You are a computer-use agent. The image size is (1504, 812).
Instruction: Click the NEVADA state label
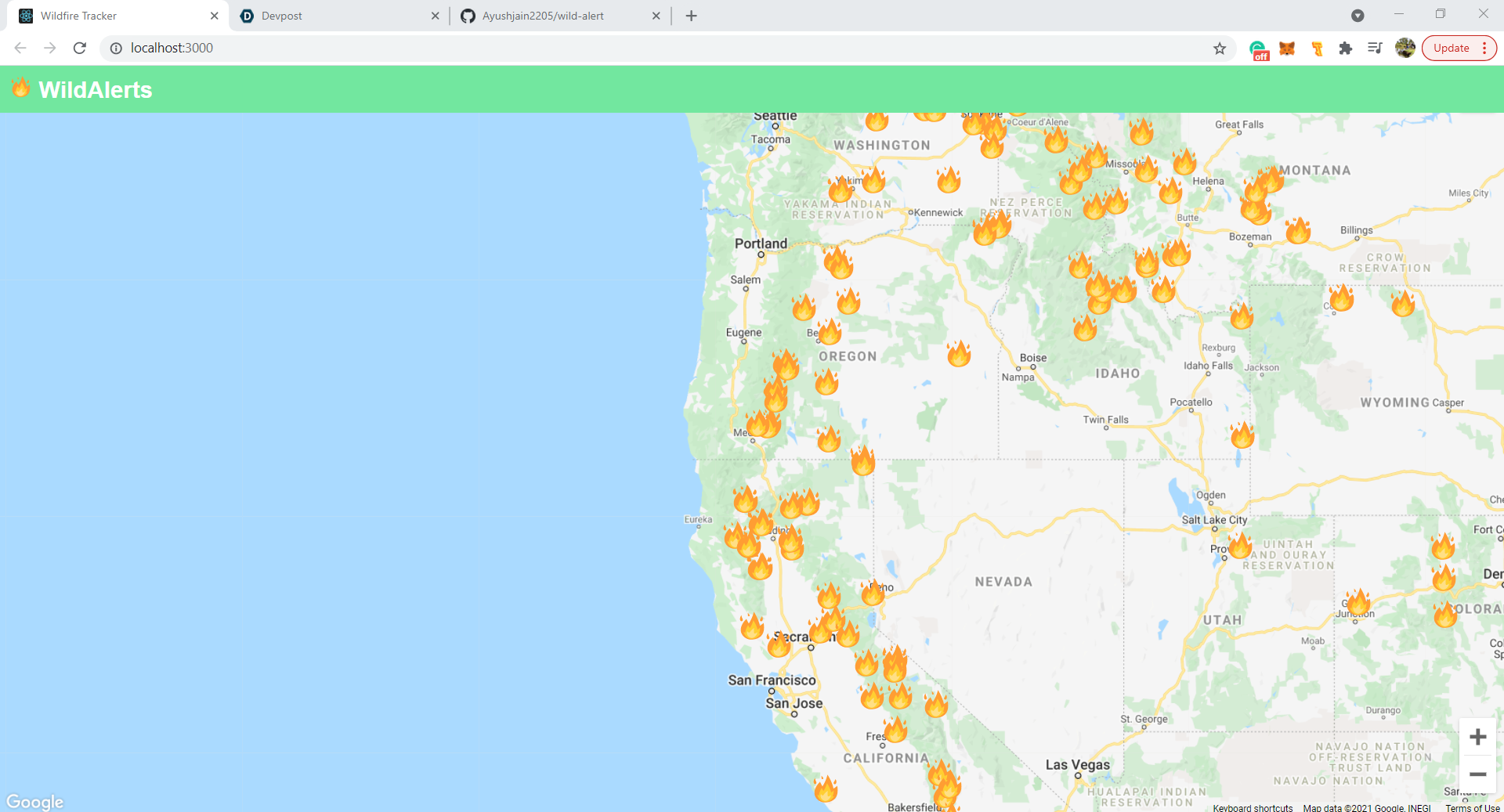coord(1003,582)
